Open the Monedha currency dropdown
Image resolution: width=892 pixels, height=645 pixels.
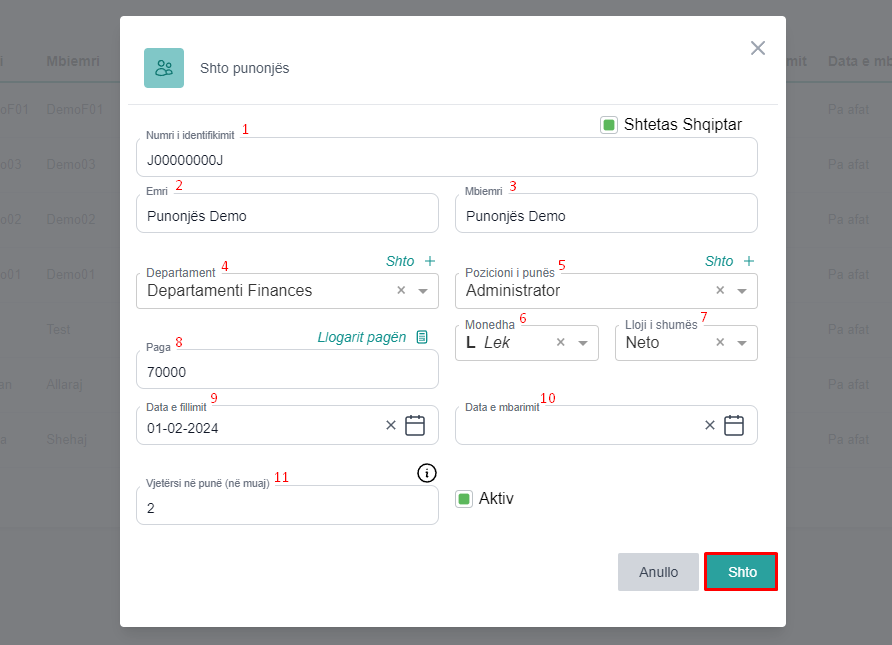point(583,343)
